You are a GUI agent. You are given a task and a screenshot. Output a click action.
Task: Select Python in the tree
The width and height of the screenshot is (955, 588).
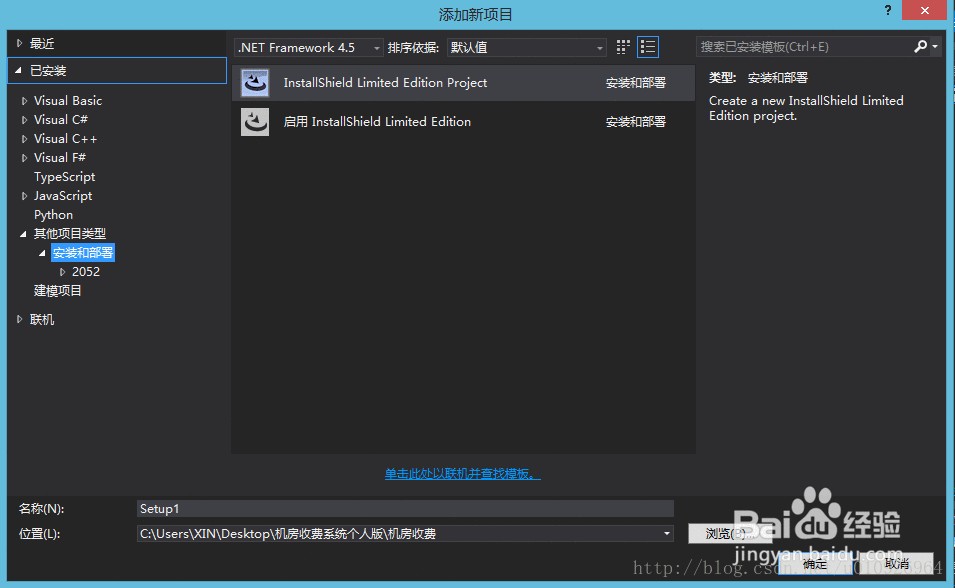coord(54,214)
